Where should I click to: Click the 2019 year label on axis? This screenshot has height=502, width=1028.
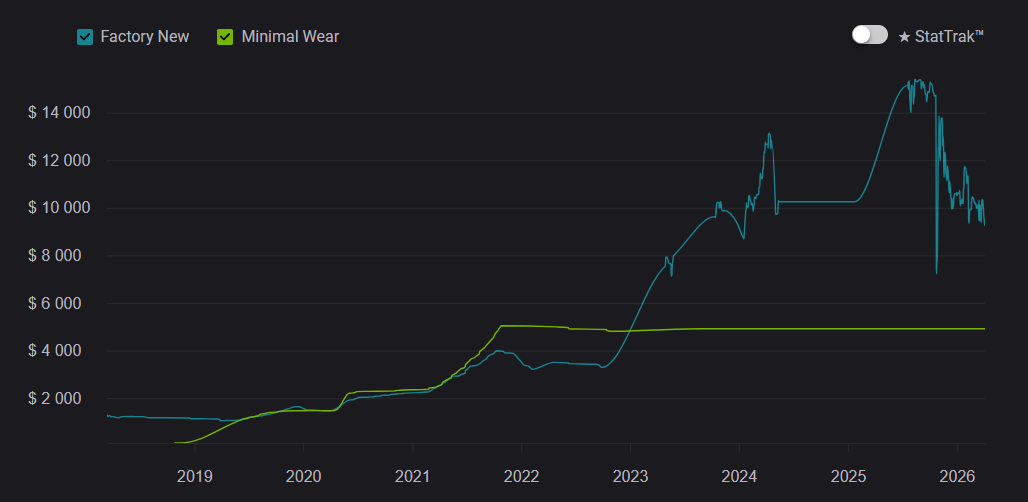tap(194, 474)
